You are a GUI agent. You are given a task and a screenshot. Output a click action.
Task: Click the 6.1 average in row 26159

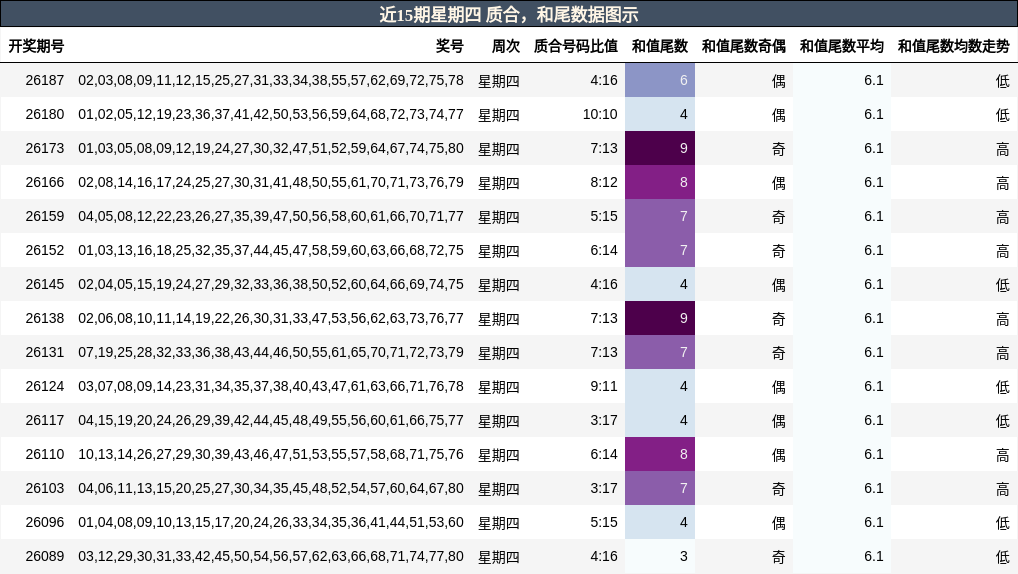click(x=874, y=216)
